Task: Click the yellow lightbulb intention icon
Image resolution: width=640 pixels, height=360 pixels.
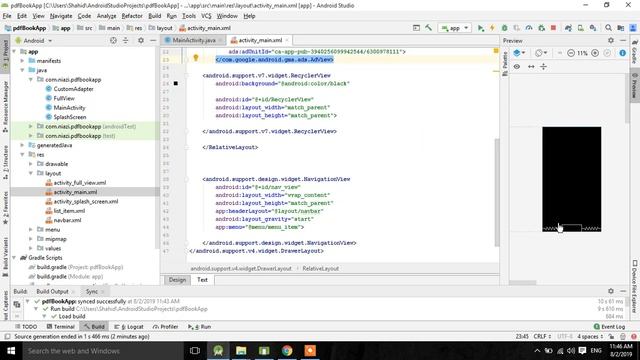Action: (196, 58)
